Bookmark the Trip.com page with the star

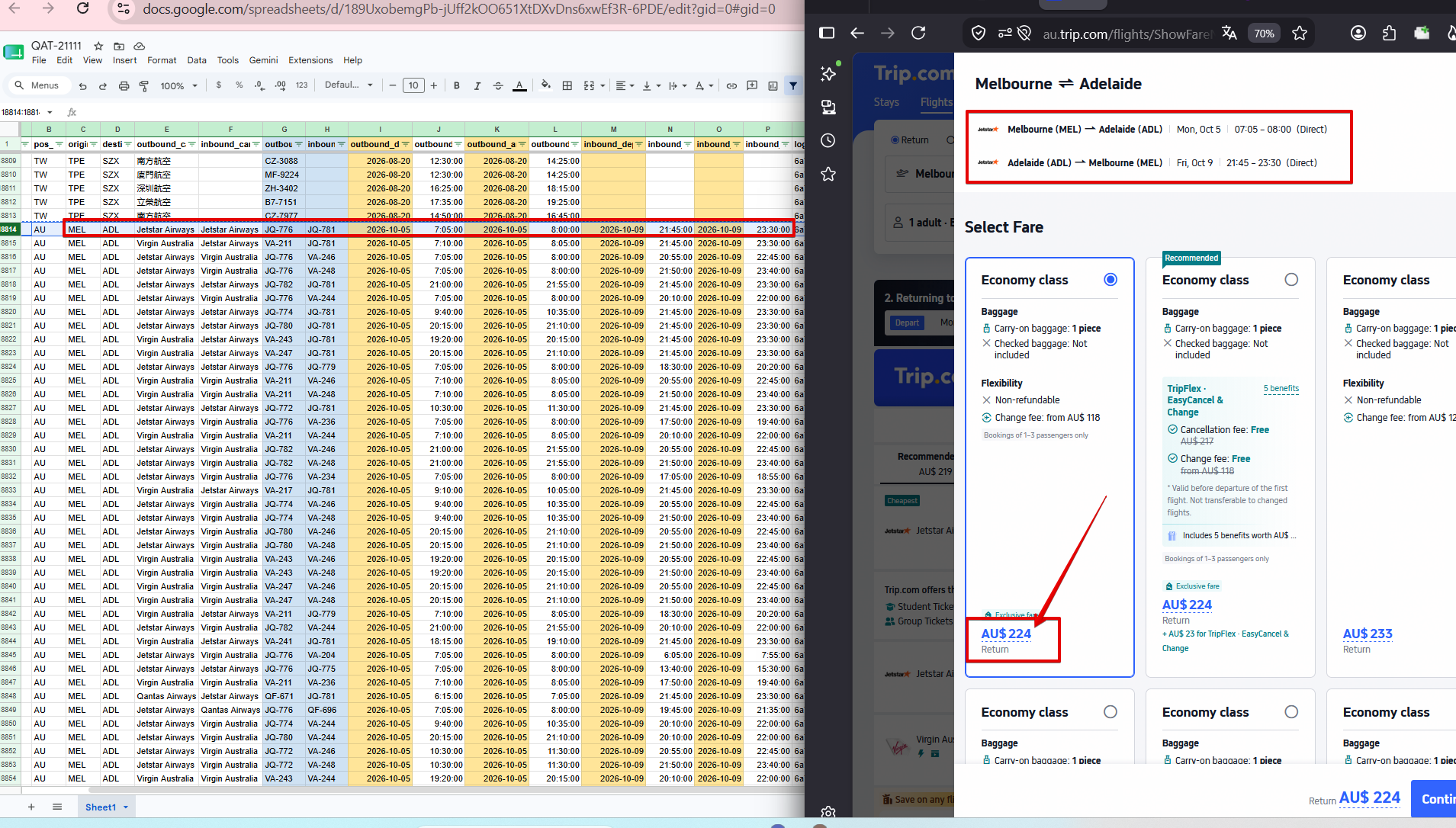click(x=1300, y=33)
